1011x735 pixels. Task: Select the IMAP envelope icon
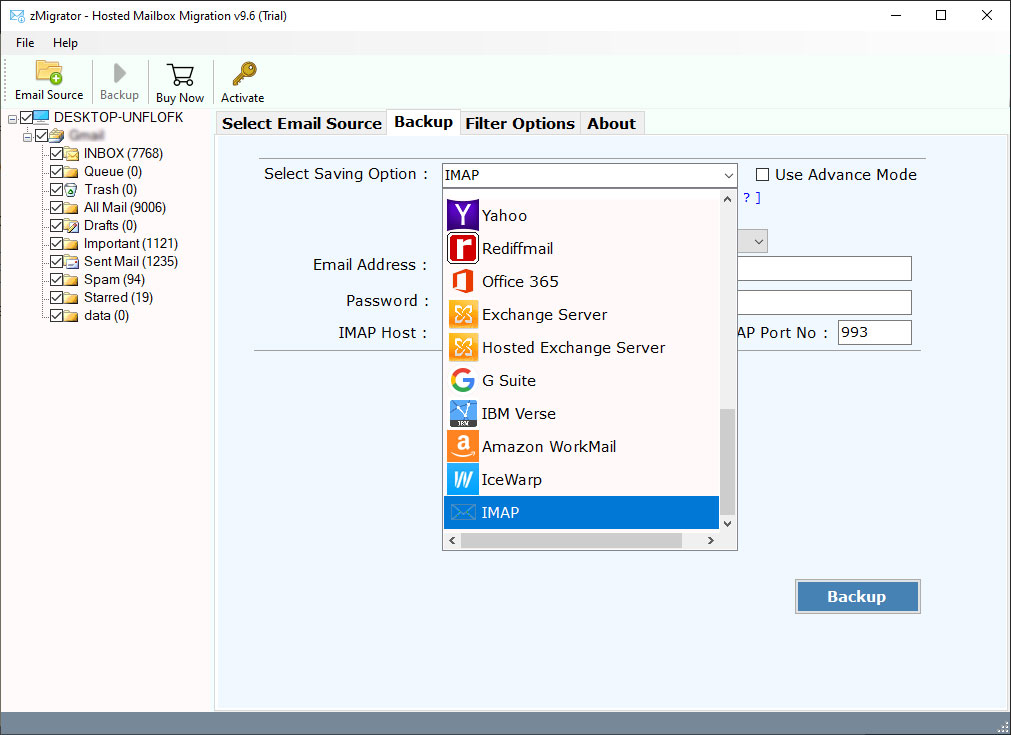click(x=463, y=513)
